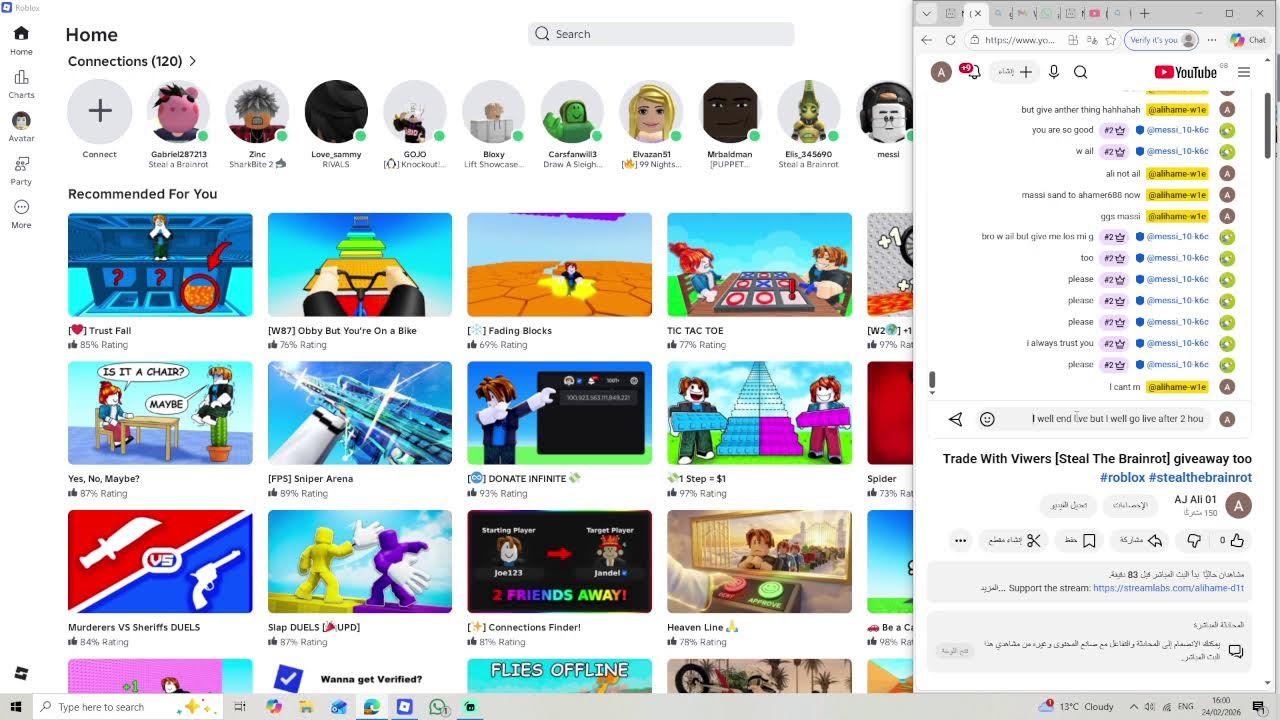Click the Roblox search field

click(x=661, y=34)
